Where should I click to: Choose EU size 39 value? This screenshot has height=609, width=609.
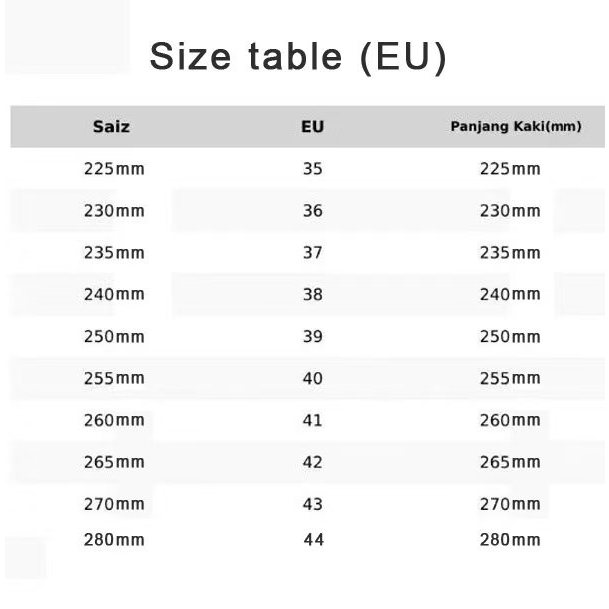(x=312, y=337)
